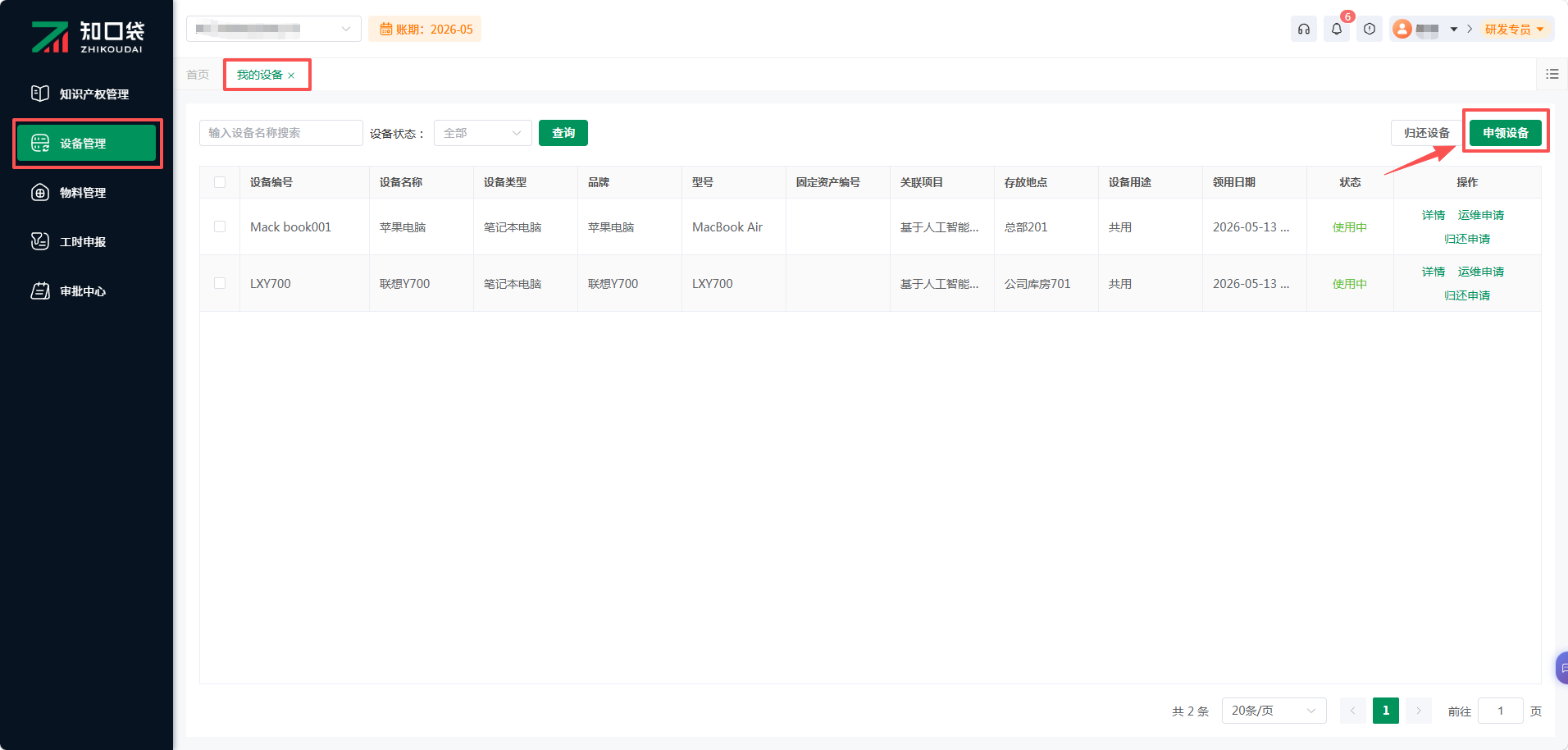1568x750 pixels.
Task: Click the 知识产权管理 book icon
Action: [40, 94]
